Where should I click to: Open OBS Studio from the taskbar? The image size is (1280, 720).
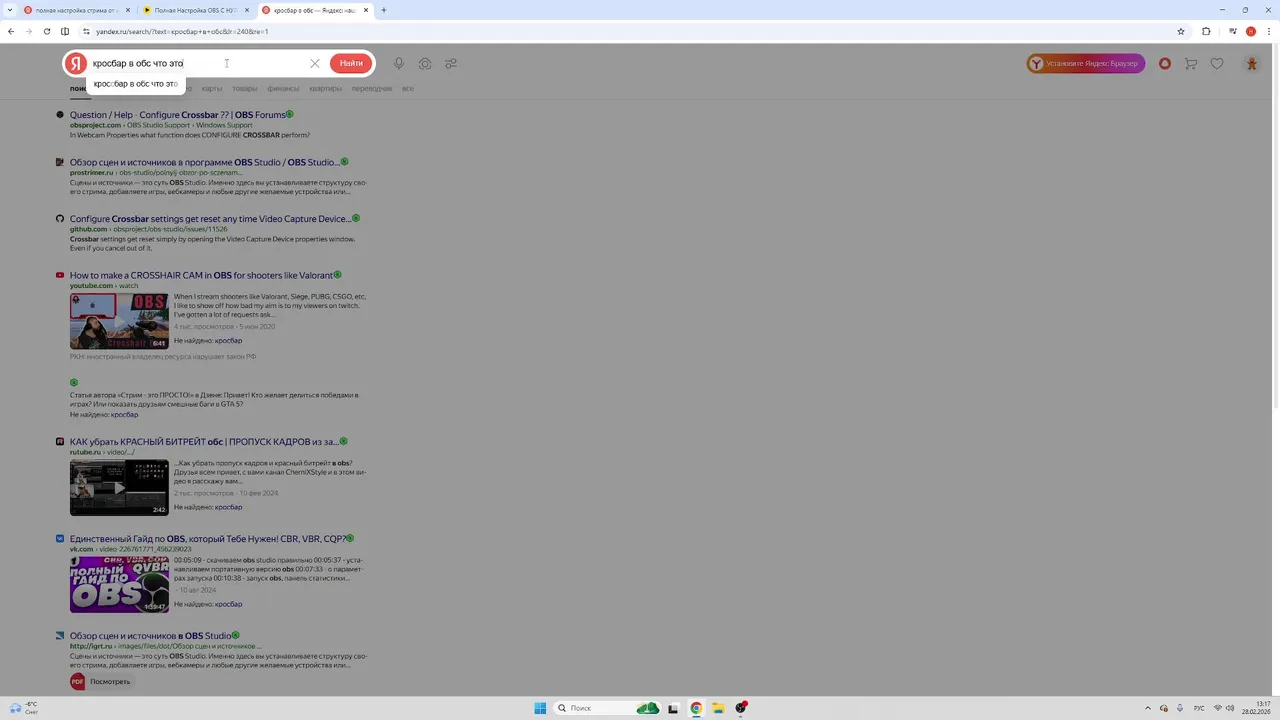pyautogui.click(x=741, y=708)
